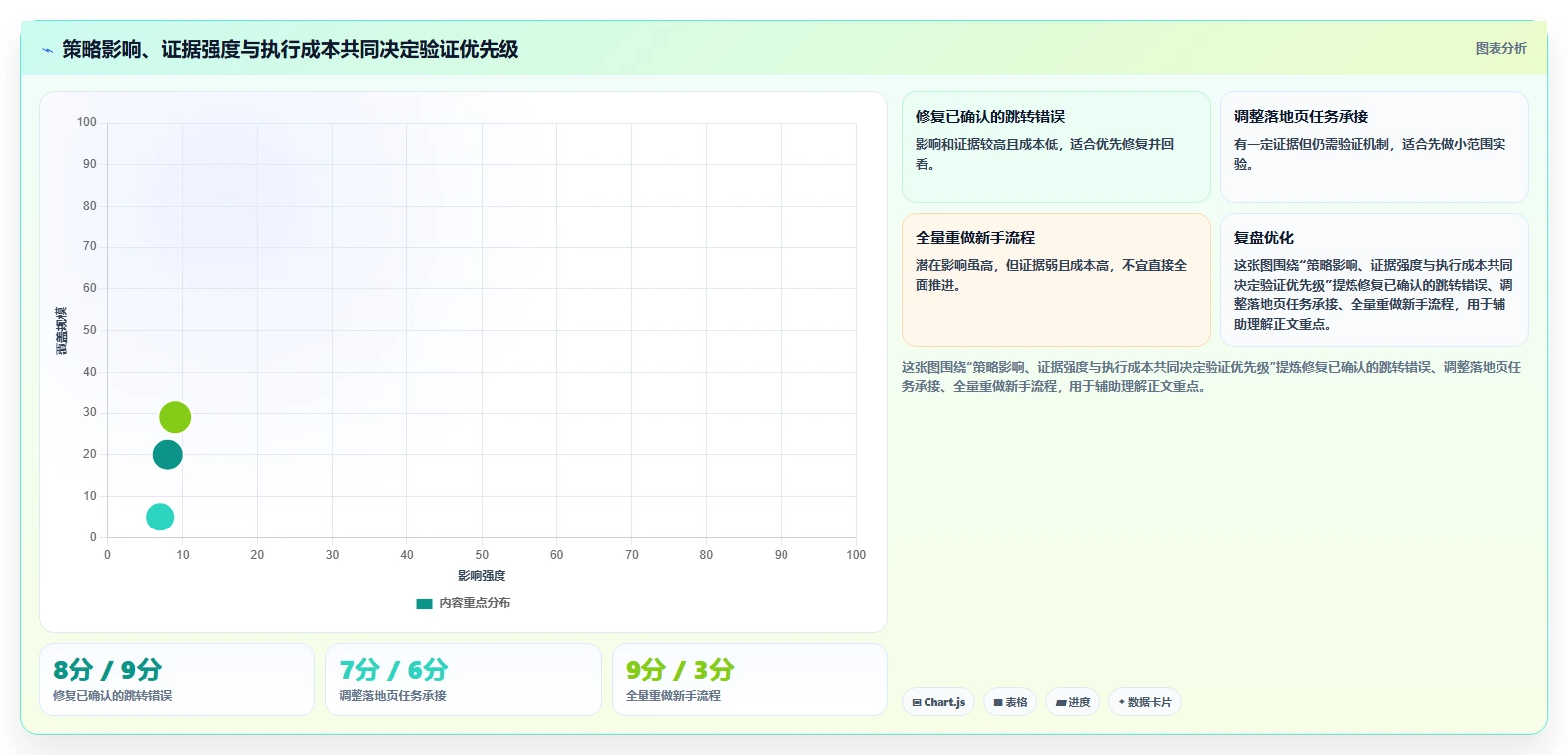Open the 调整落地页任务承接 card
1568x755 pixels.
pos(1374,147)
